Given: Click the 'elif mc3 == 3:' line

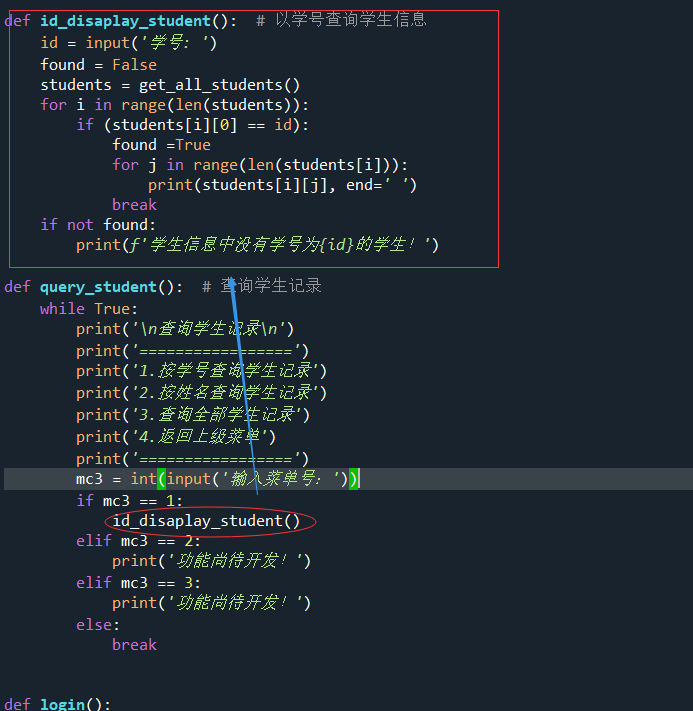Looking at the screenshot, I should pyautogui.click(x=138, y=583).
